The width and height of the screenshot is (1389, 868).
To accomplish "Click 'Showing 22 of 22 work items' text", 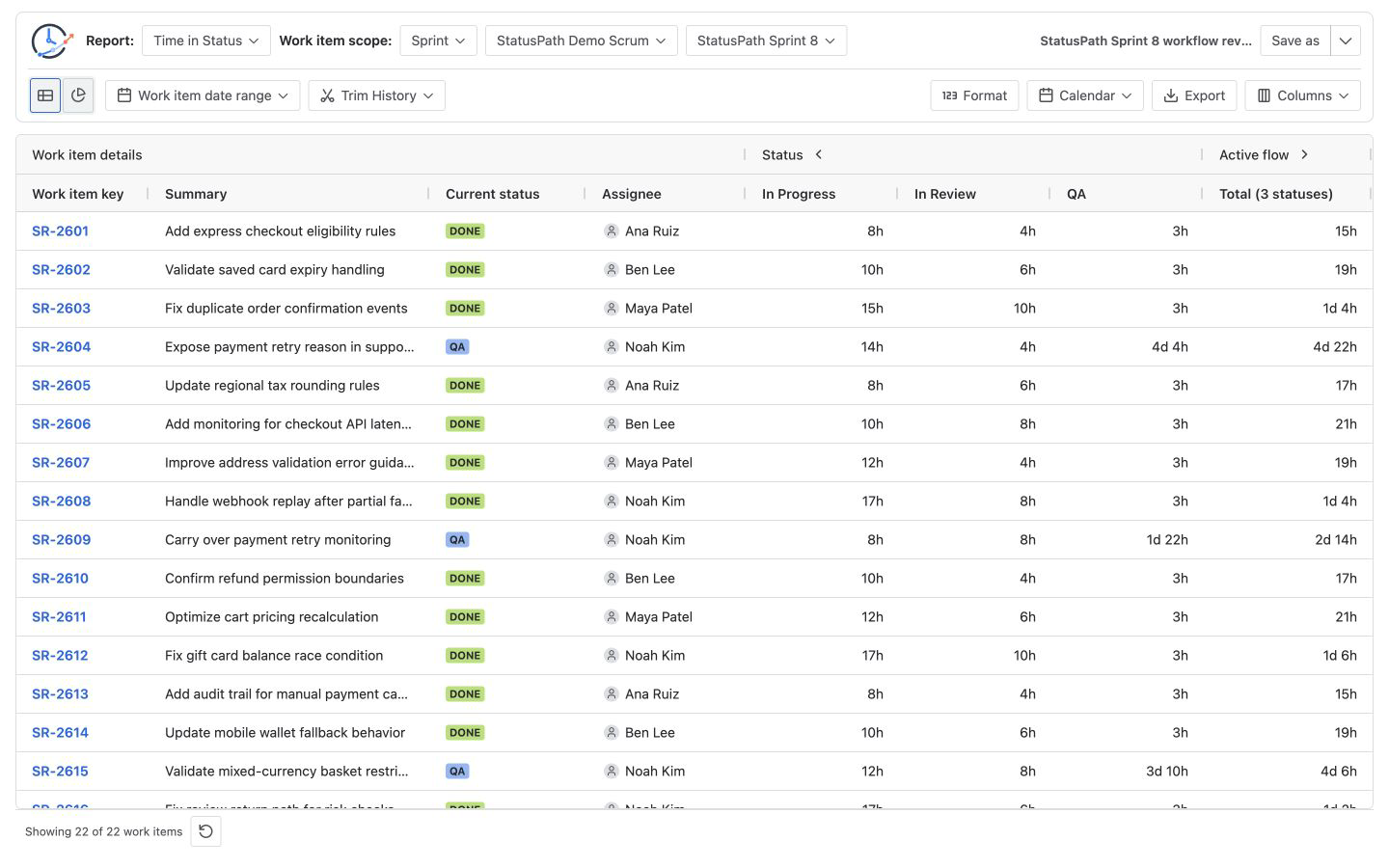I will [103, 831].
